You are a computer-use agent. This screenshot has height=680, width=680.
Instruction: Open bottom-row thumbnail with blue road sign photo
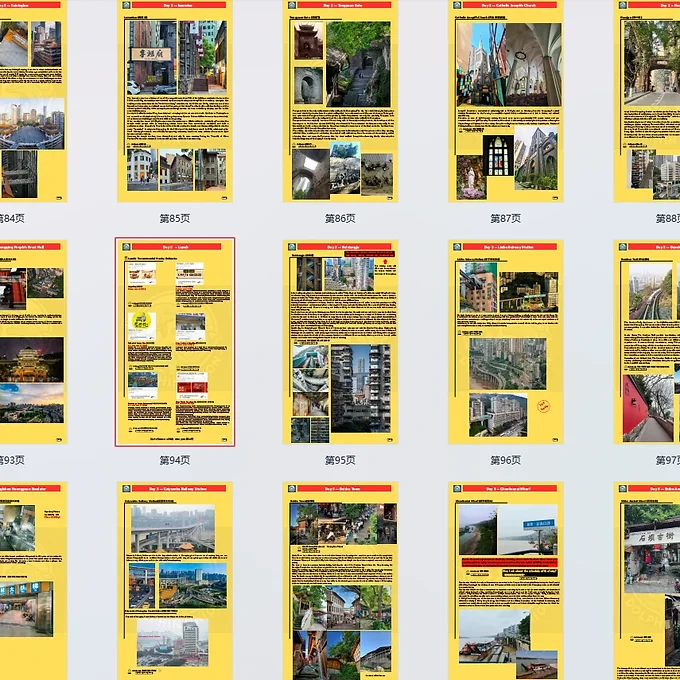coord(505,580)
